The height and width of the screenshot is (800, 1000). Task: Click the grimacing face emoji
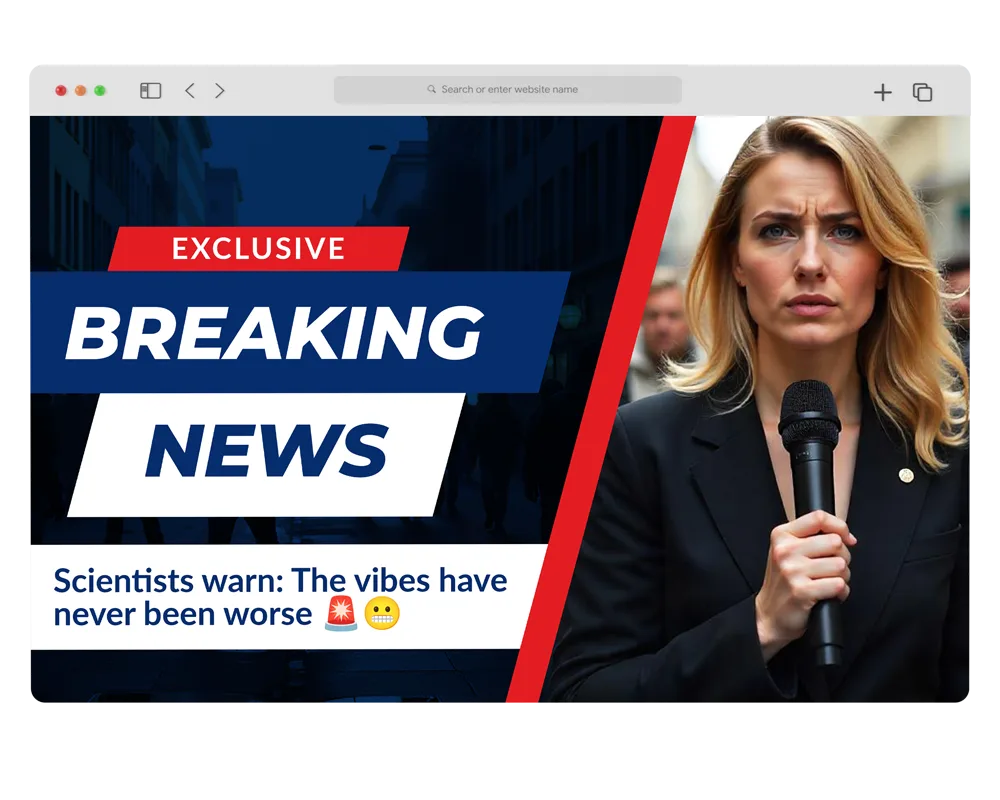(382, 614)
